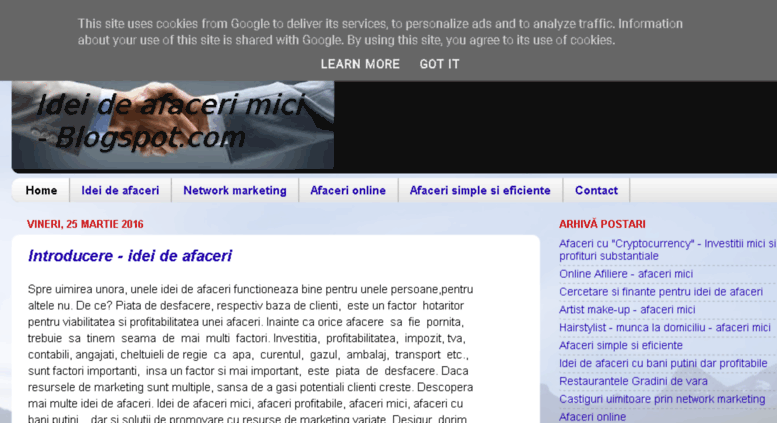Click the post paragraph starting Spre uimirea unora
Screen dimensions: 777x423
click(250, 354)
